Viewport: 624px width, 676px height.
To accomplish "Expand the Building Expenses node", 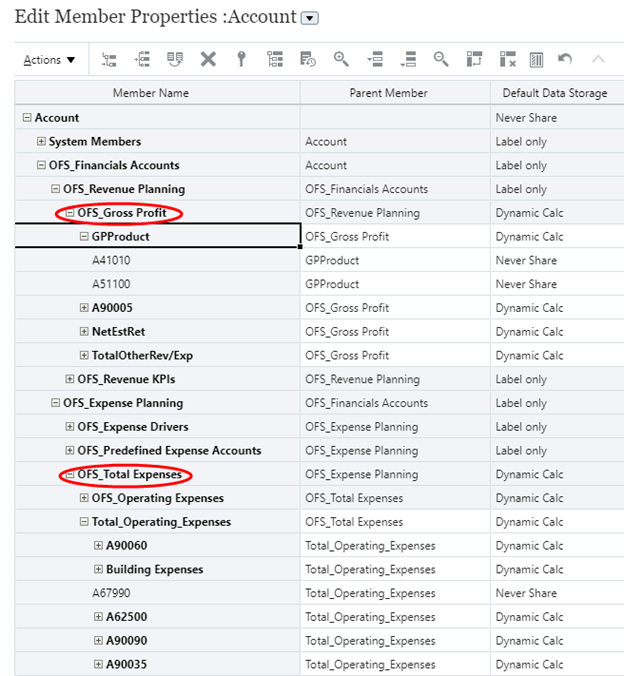I will 98,570.
